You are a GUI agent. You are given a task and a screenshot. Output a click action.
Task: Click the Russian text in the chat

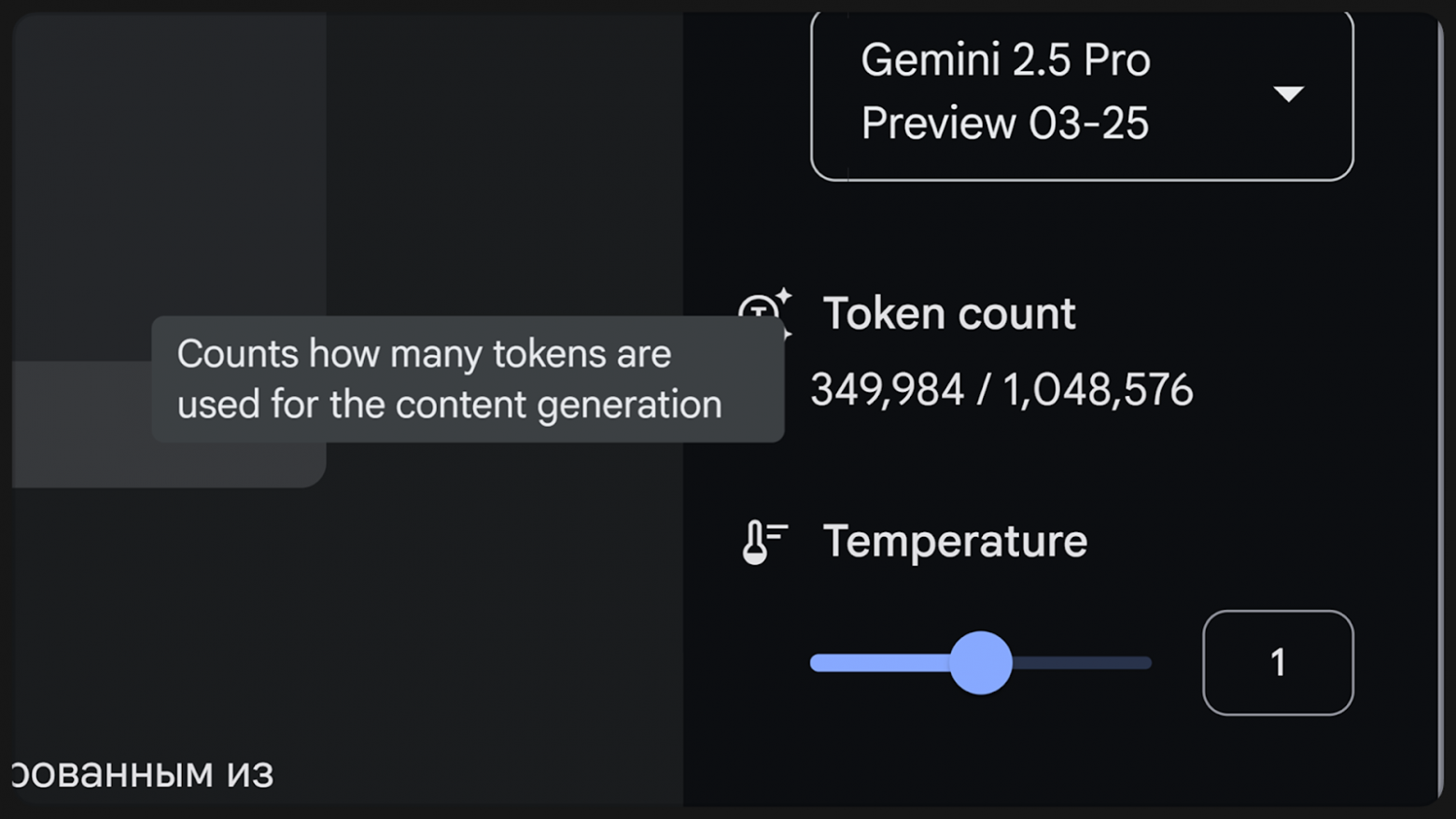(x=142, y=773)
